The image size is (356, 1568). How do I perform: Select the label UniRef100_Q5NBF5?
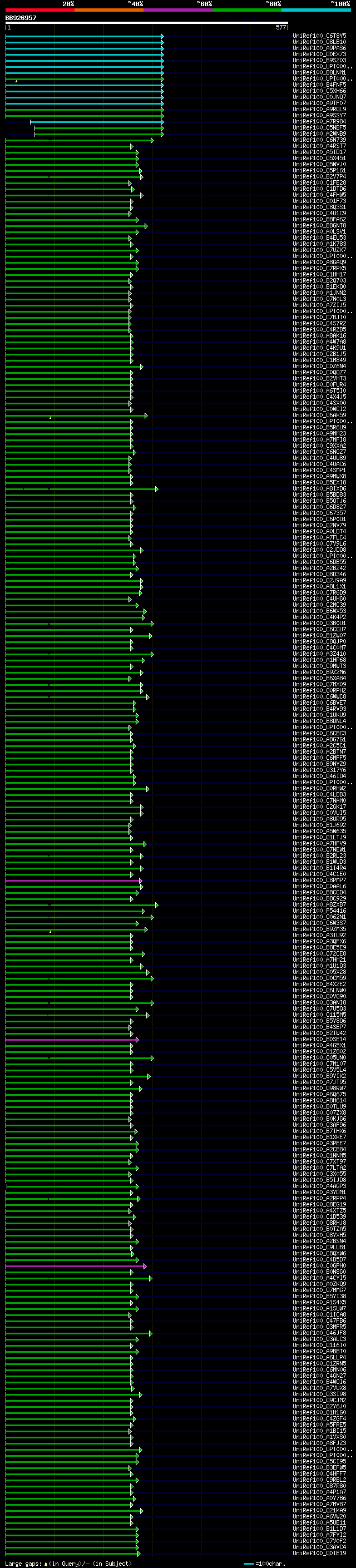319,127
